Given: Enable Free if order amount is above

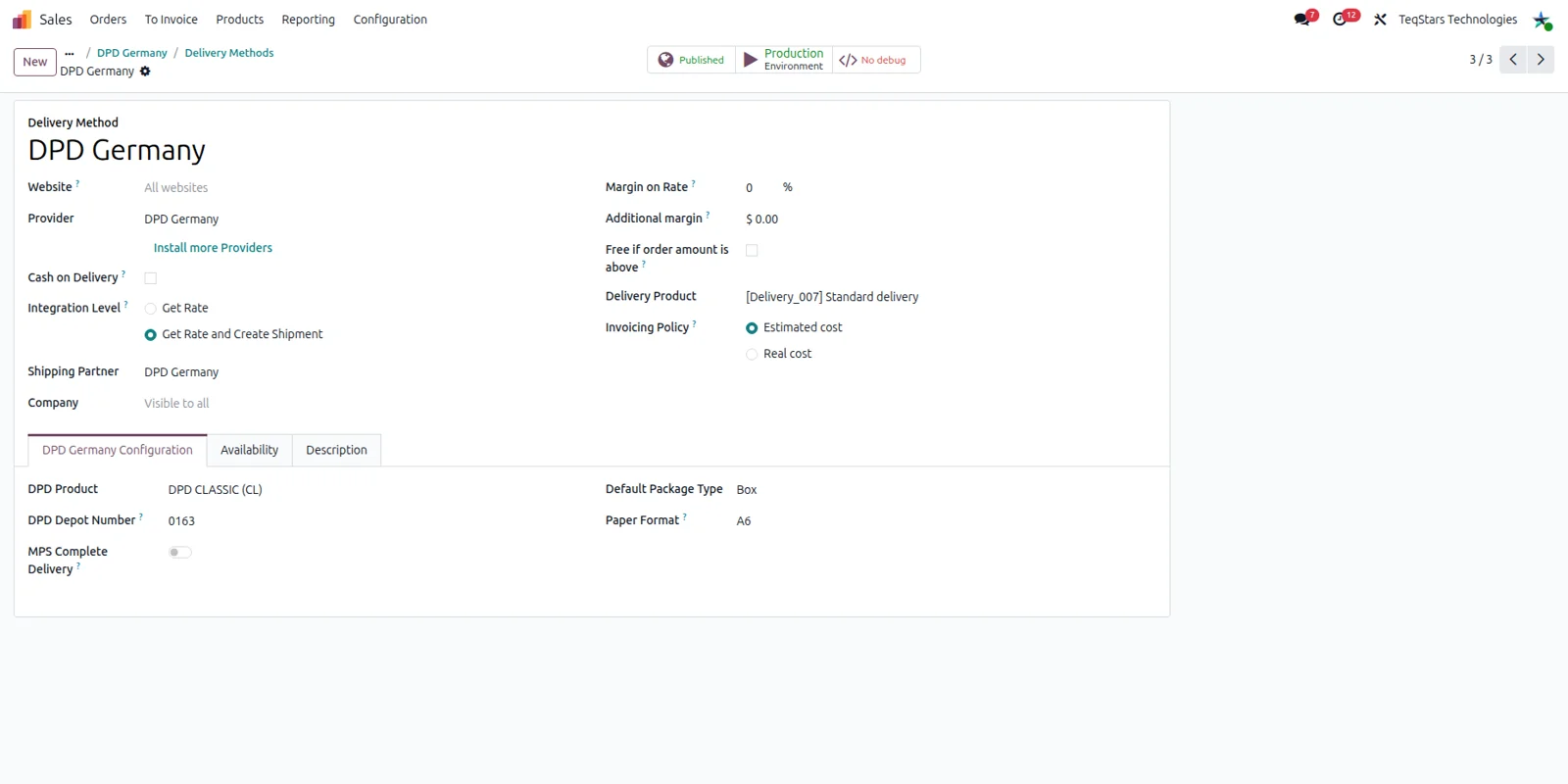Looking at the screenshot, I should (x=752, y=251).
